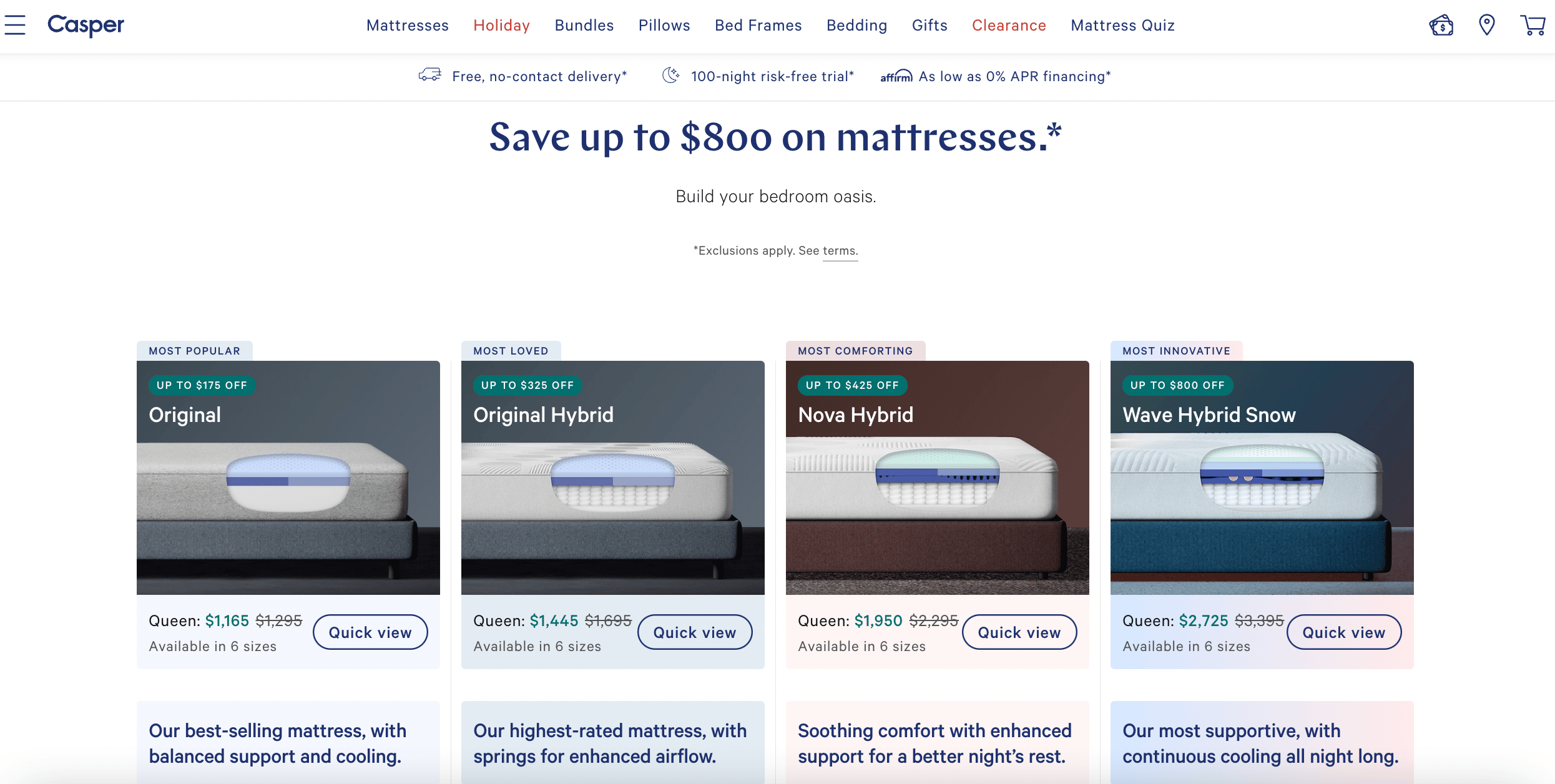
Task: Open the Mattress Quiz page
Action: point(1122,26)
